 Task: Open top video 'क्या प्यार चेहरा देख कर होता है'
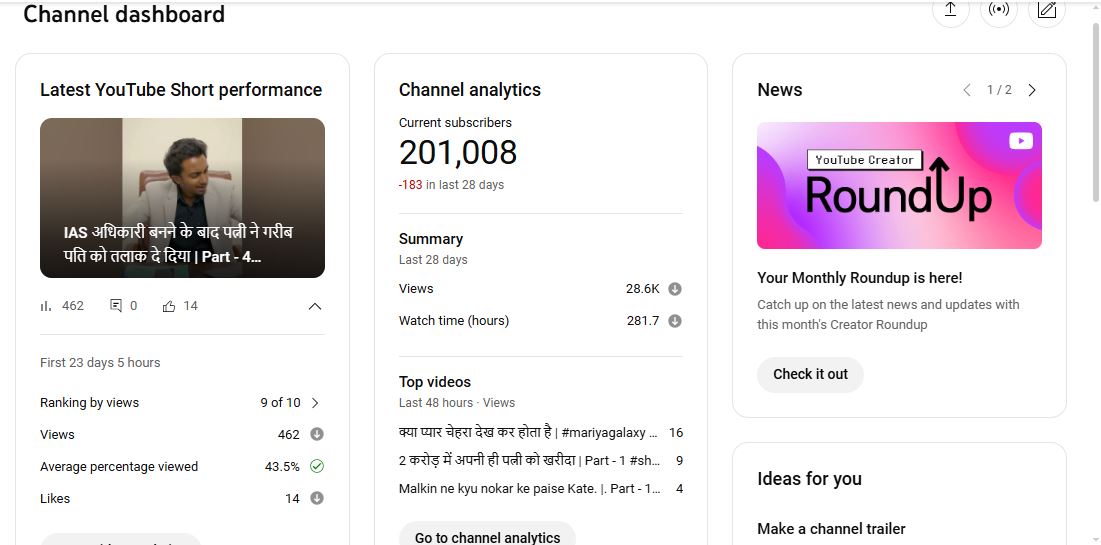point(528,433)
